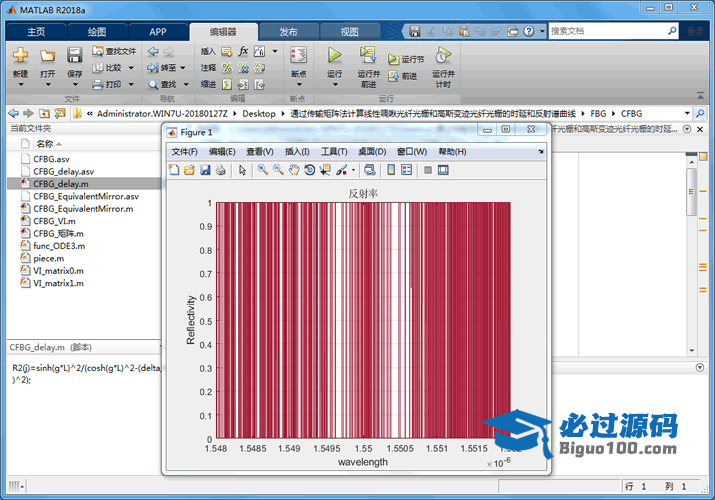The image size is (715, 500).
Task: Open the 插入(I) menu in Figure 1
Action: pyautogui.click(x=297, y=152)
